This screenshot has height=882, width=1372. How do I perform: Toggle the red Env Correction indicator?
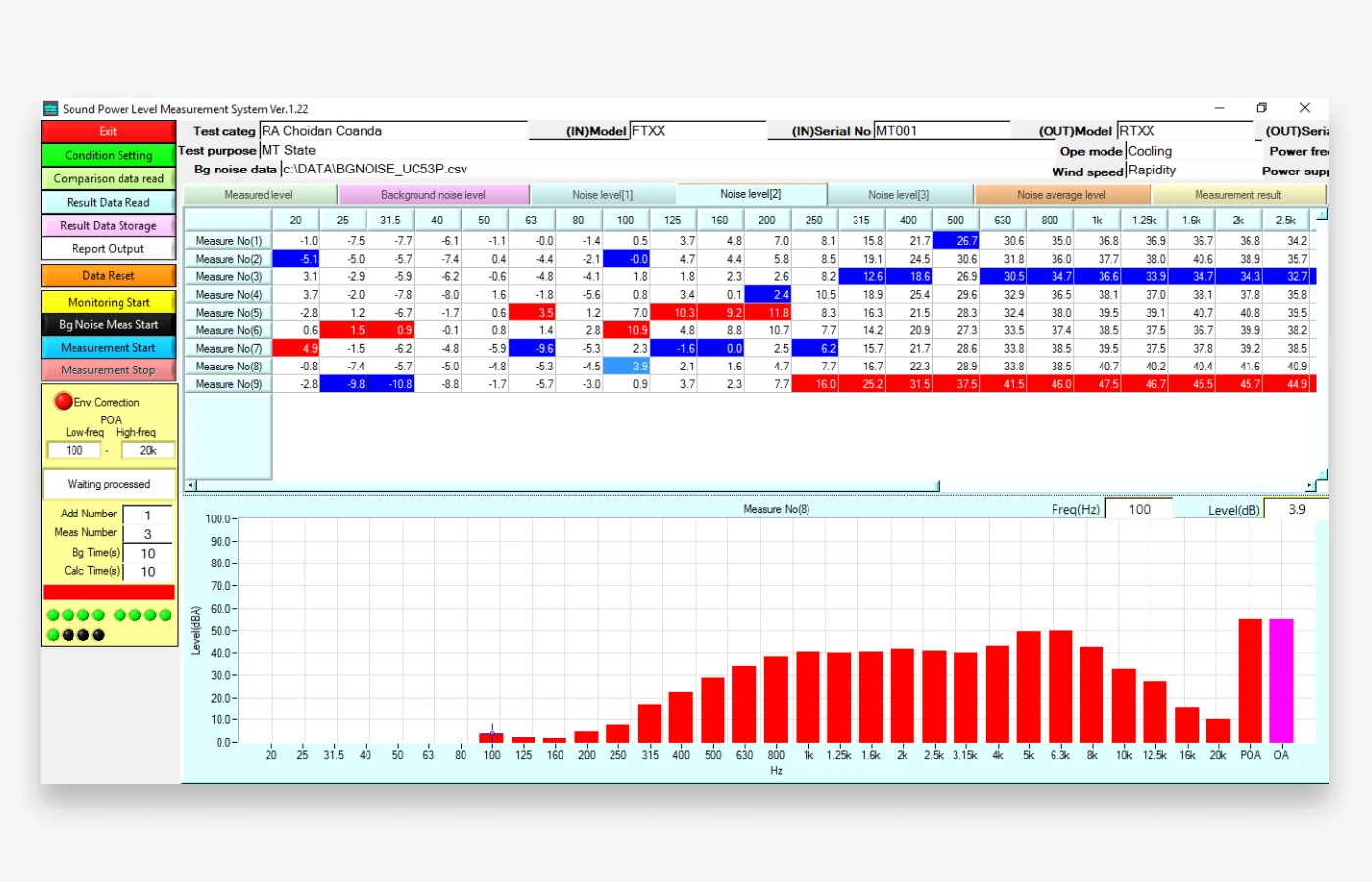(x=64, y=401)
